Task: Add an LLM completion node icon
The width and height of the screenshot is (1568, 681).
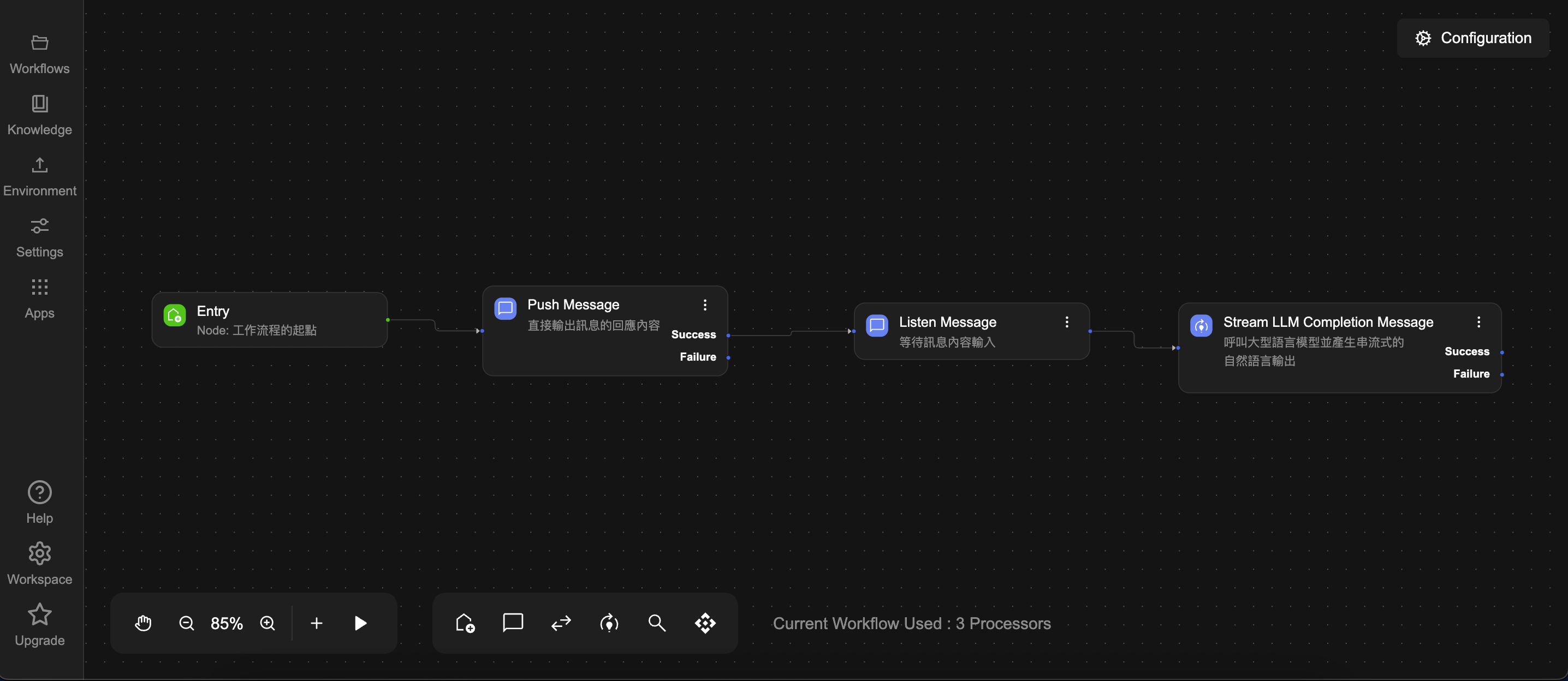Action: [x=609, y=623]
